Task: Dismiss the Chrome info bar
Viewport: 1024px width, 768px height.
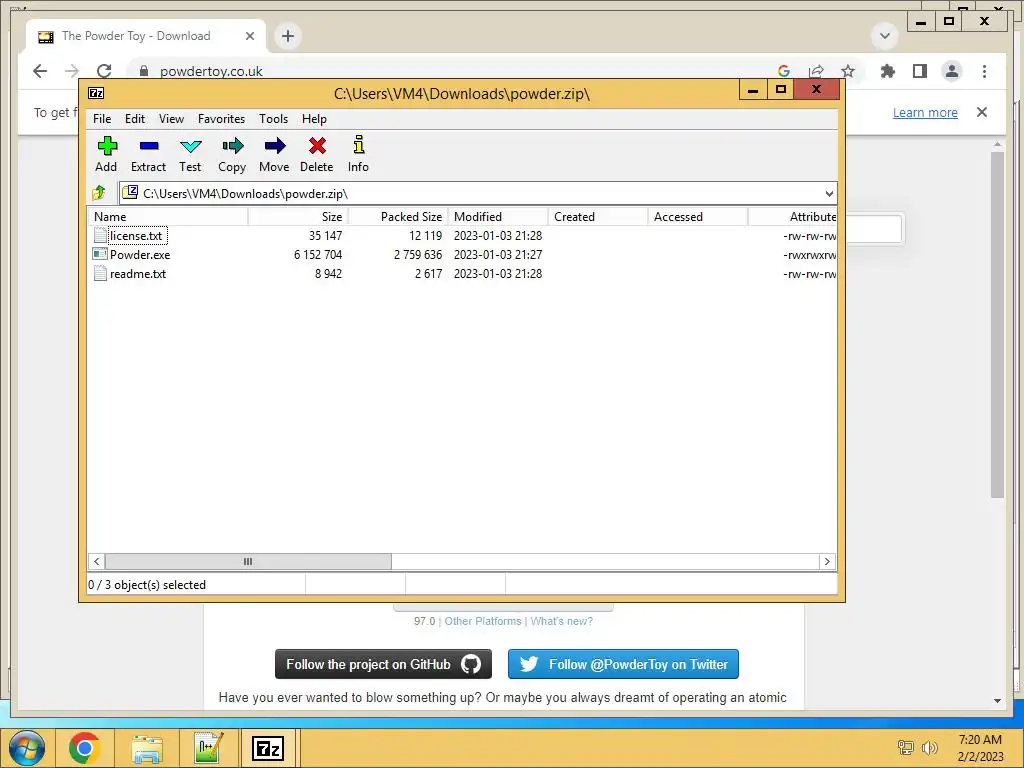Action: click(x=982, y=112)
